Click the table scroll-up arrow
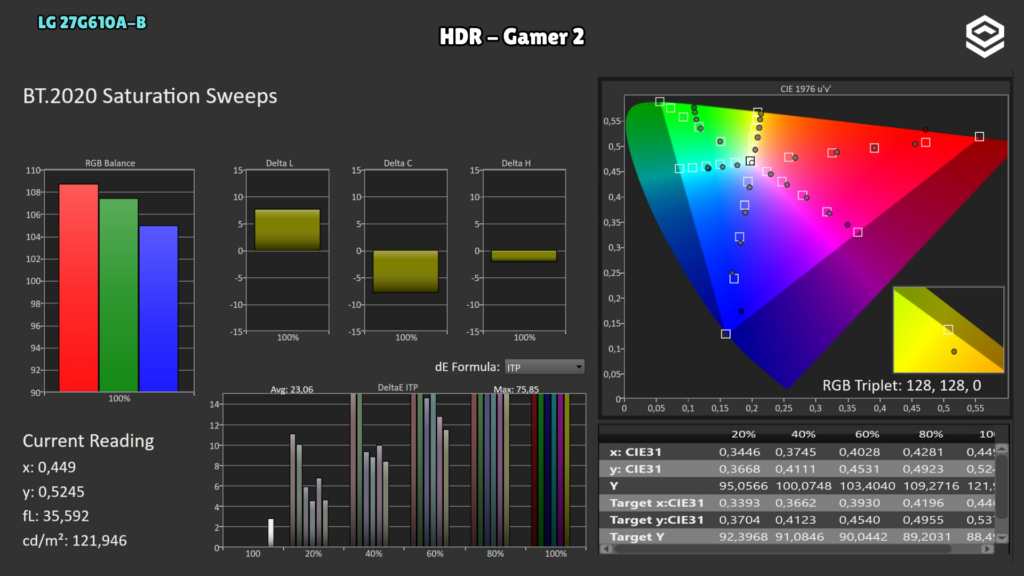This screenshot has width=1024, height=576. click(1001, 449)
